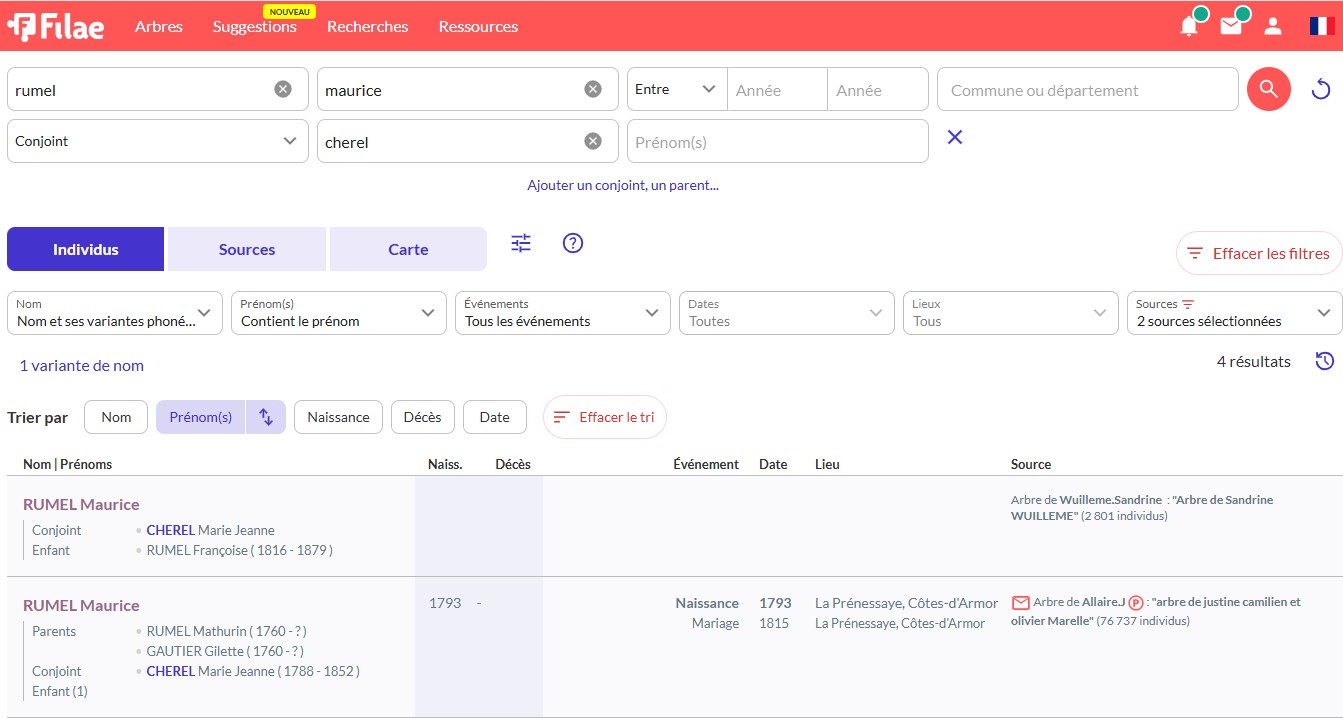Image resolution: width=1343 pixels, height=718 pixels.
Task: Expand the Nom variants filter dropdown
Action: [115, 313]
